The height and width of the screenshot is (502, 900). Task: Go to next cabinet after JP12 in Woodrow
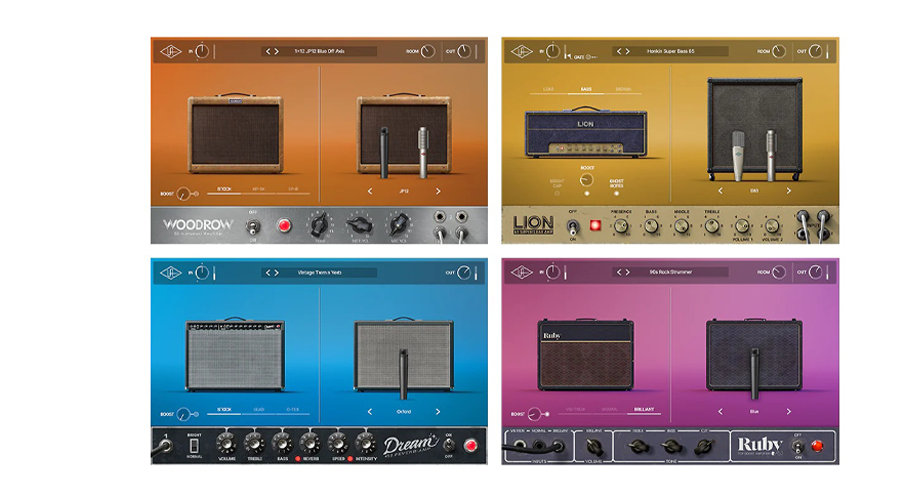437,190
